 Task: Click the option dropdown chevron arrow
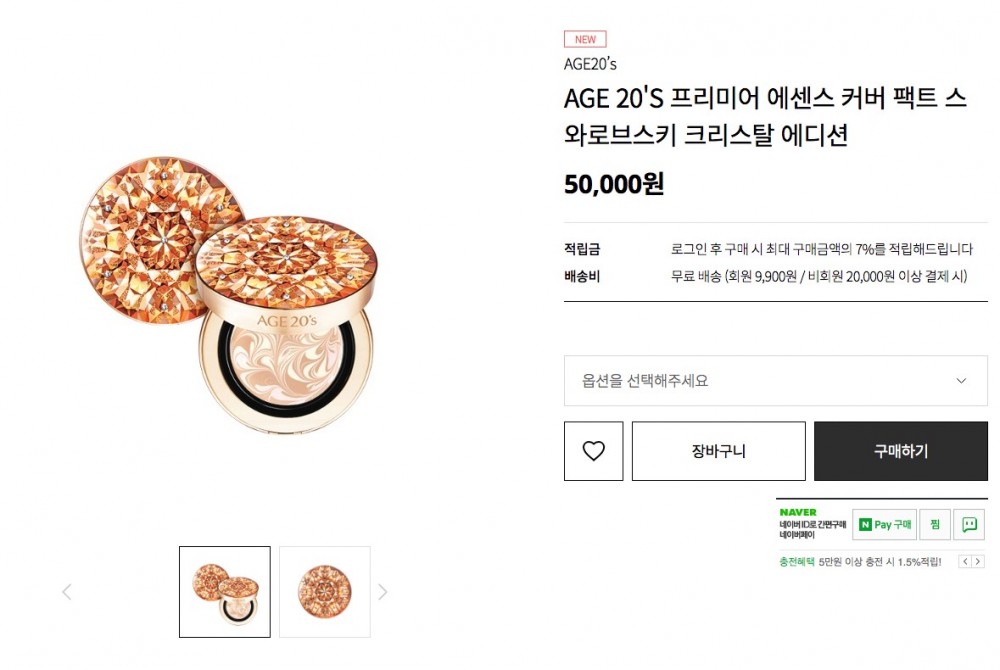coord(961,381)
